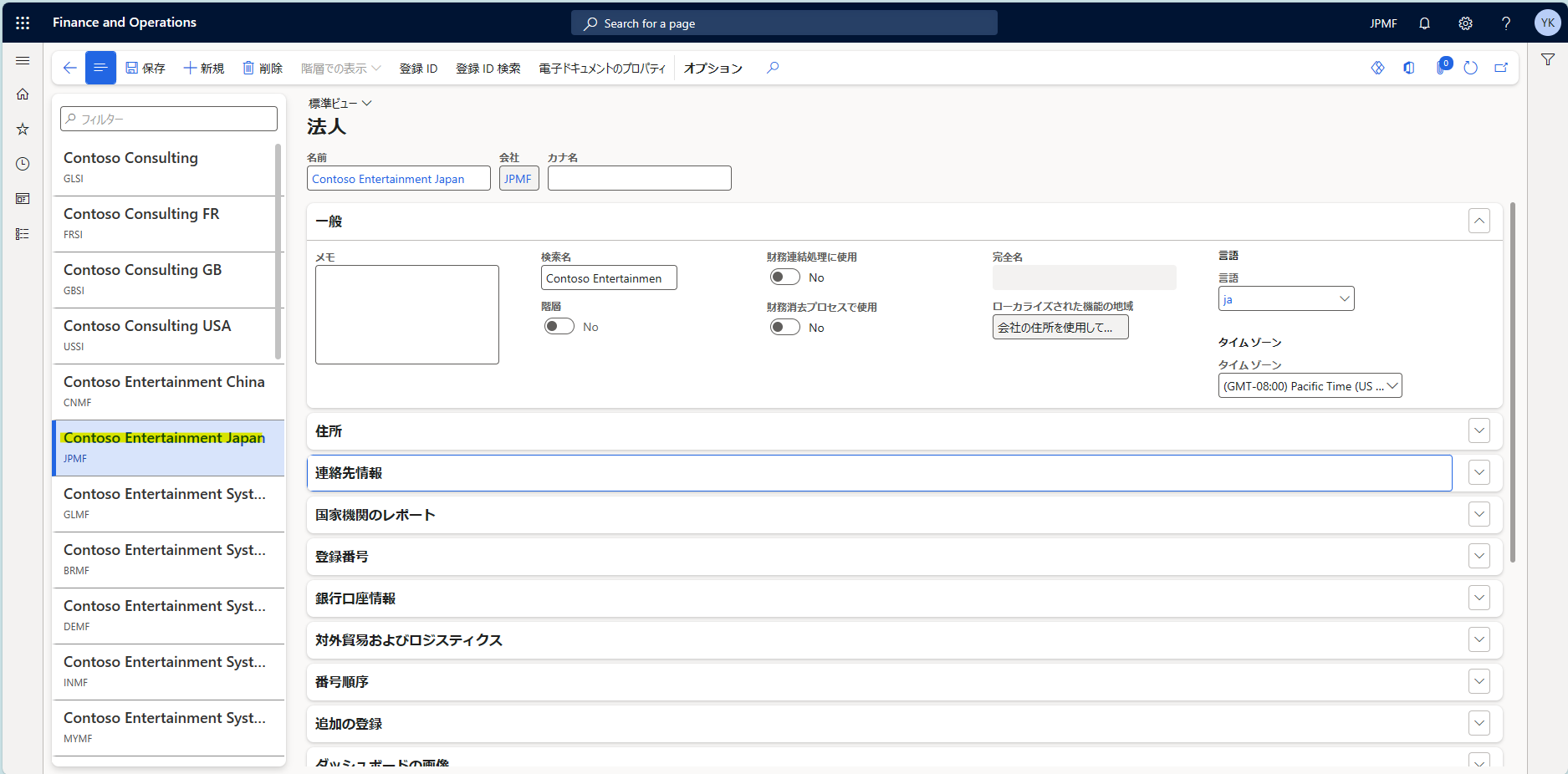Screen dimensions: 1568x774
Task: Click the JPMF company indicator in header
Action: pos(1383,23)
